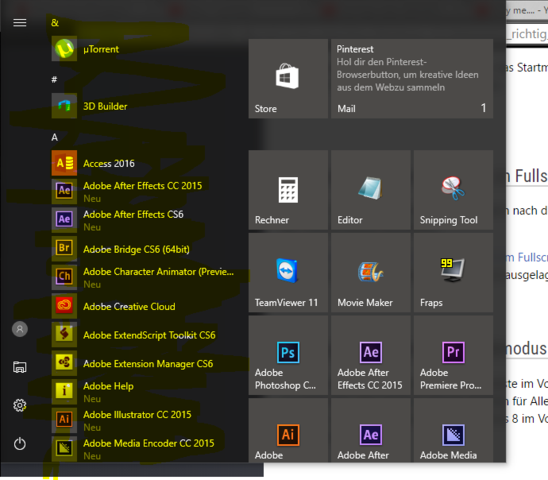This screenshot has width=548, height=480.
Task: Launch µTorrent from the app list
Action: point(64,49)
